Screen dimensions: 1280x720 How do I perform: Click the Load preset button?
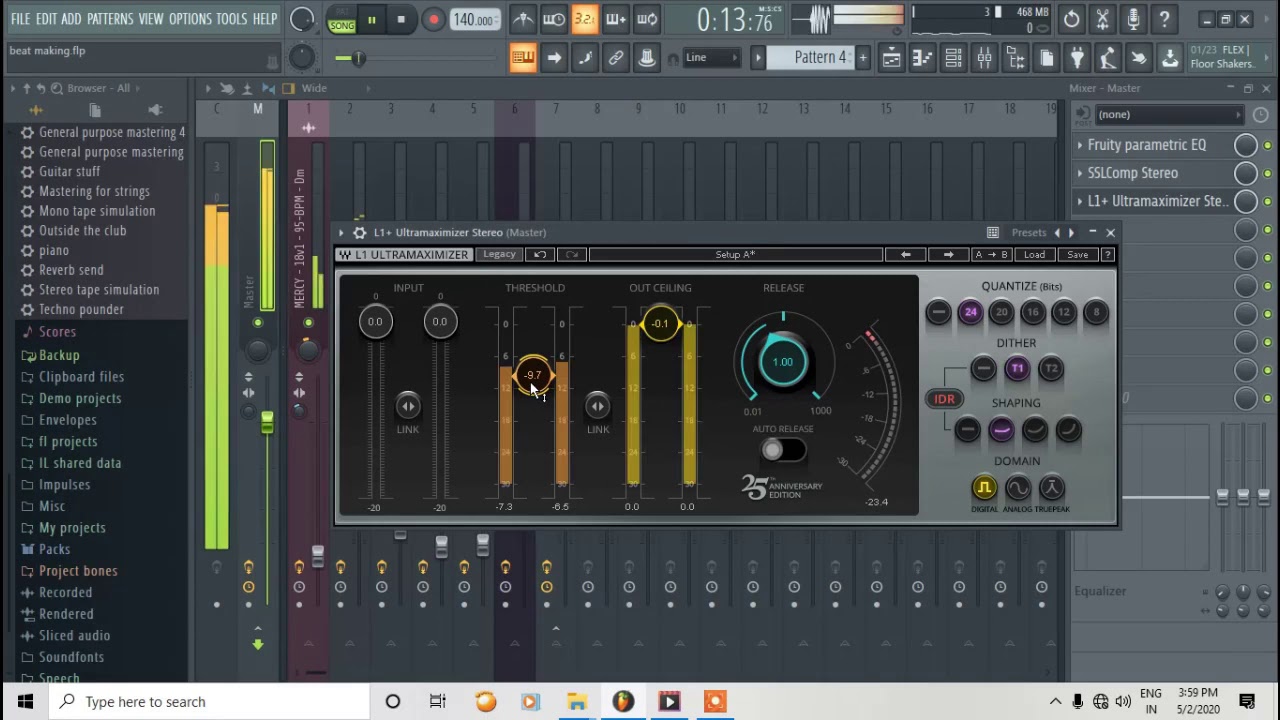(1034, 255)
